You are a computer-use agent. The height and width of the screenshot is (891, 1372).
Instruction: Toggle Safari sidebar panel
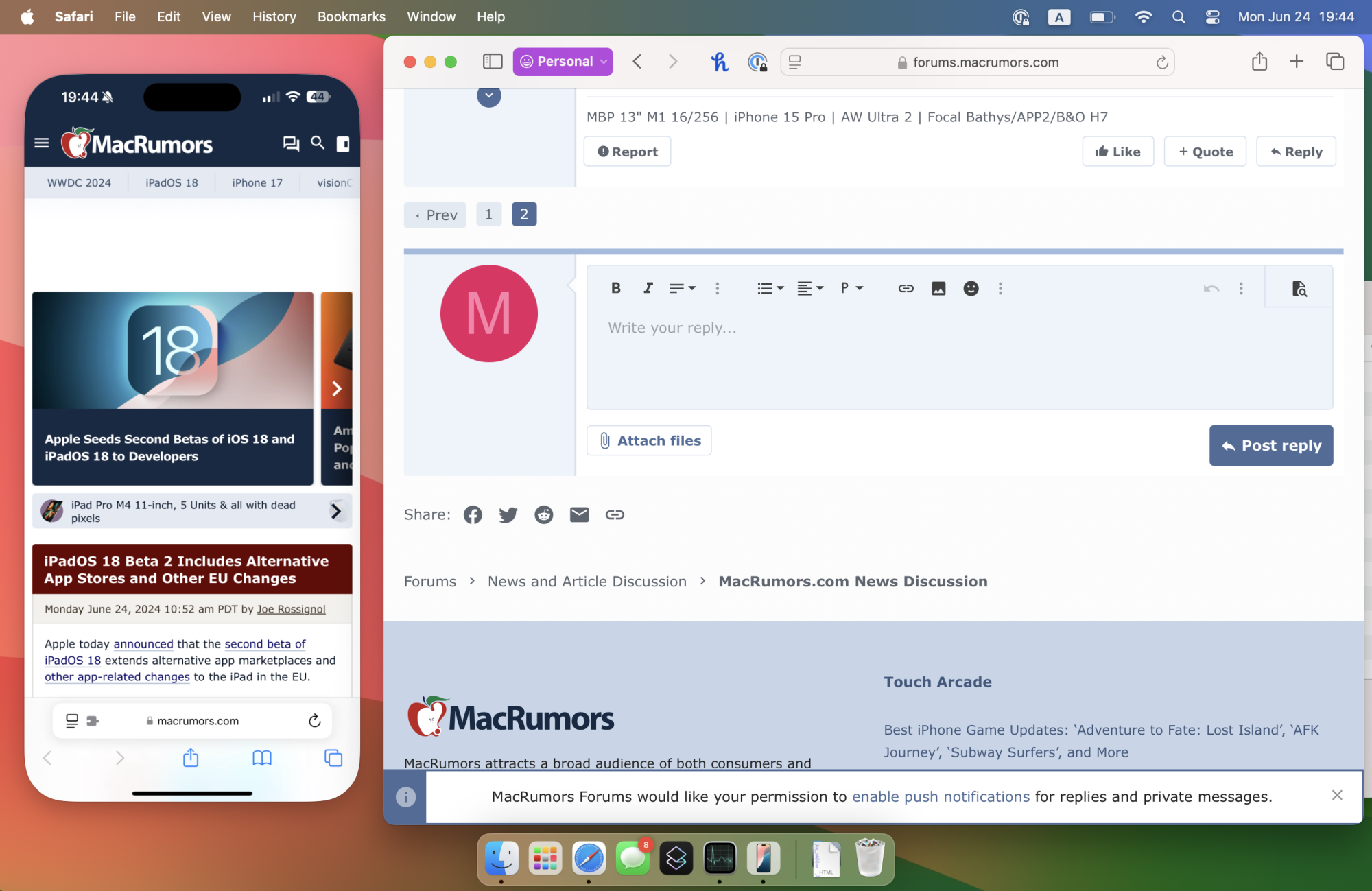493,62
